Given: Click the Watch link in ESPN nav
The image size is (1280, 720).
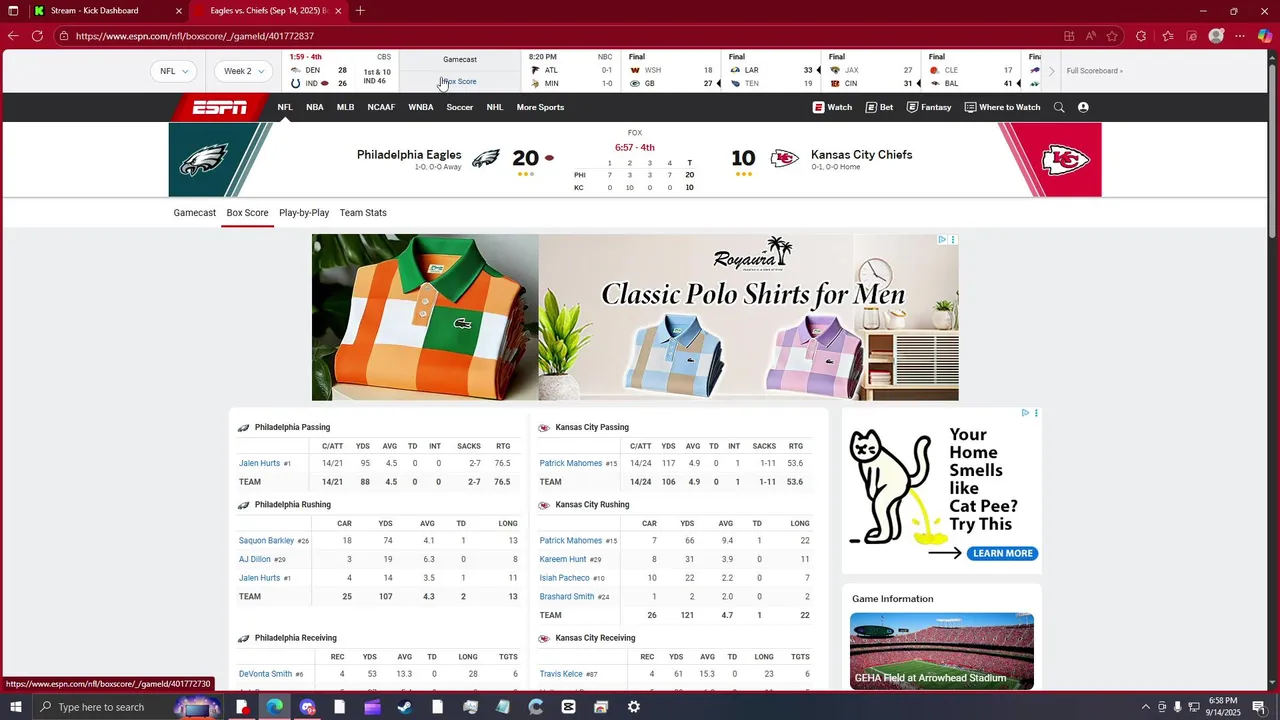Looking at the screenshot, I should click(x=832, y=107).
